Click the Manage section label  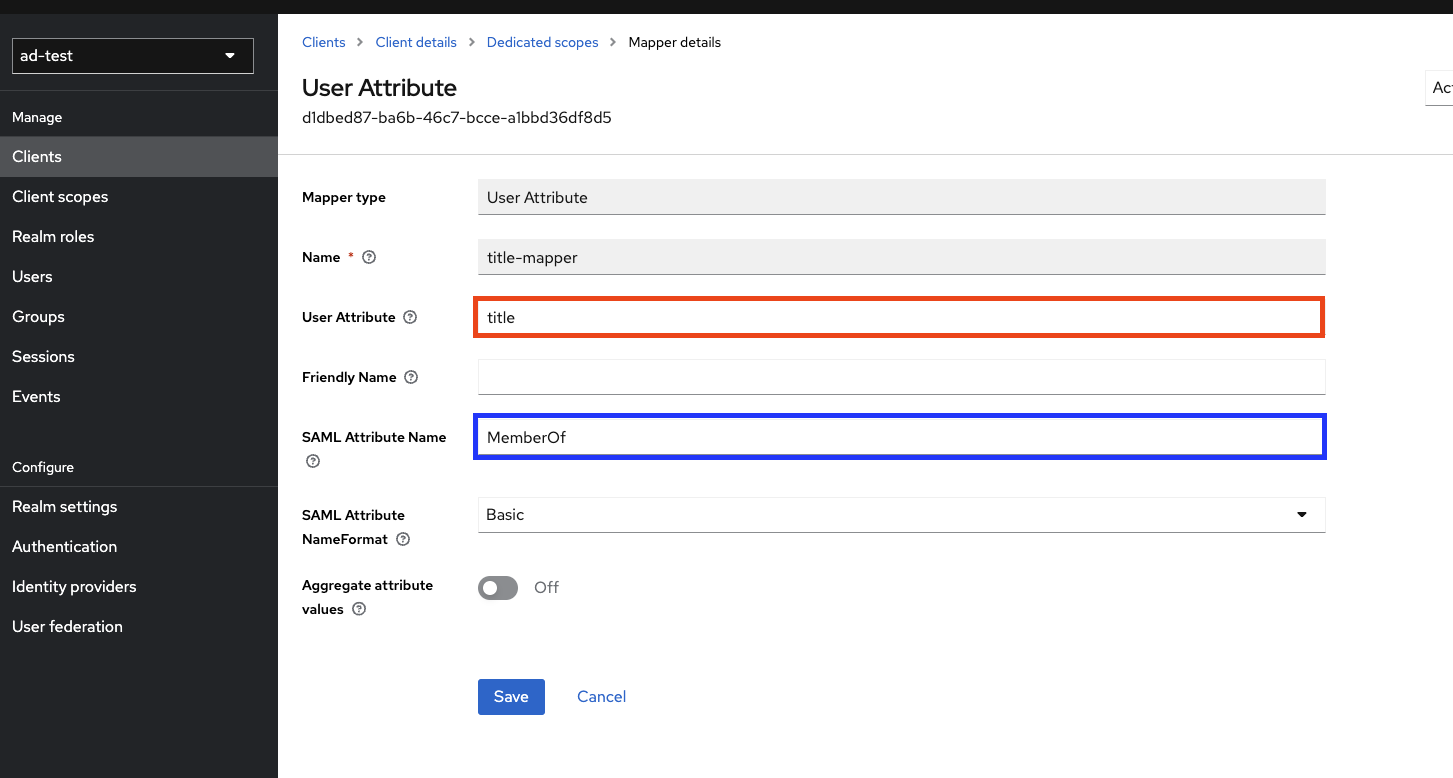click(x=37, y=117)
